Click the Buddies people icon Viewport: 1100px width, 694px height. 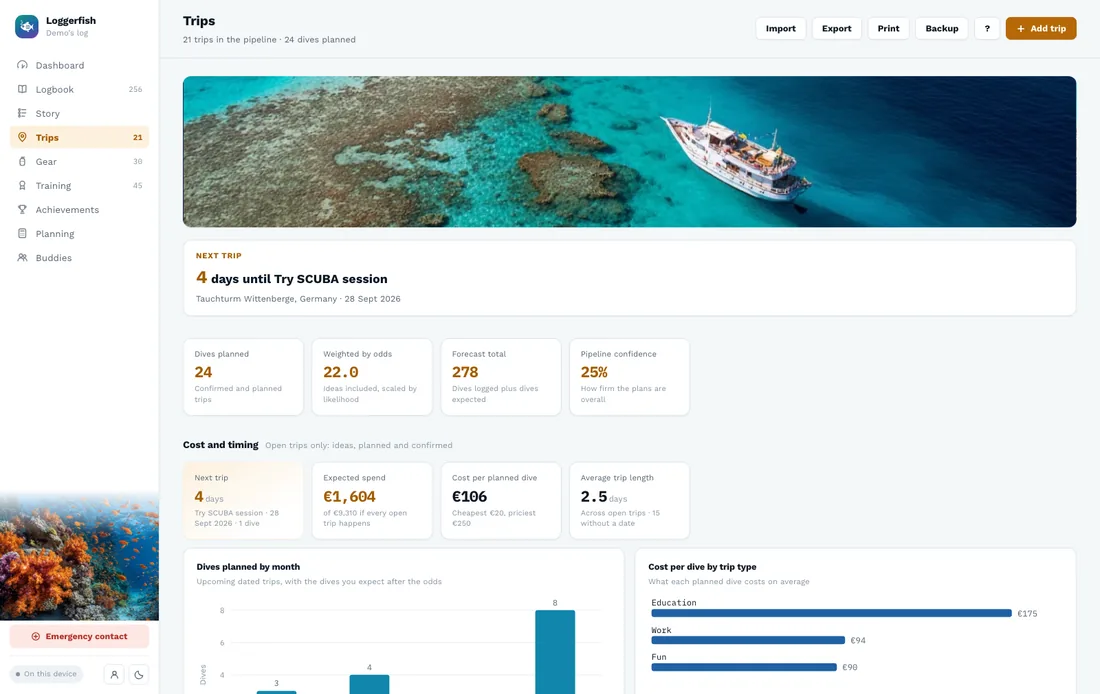22,258
